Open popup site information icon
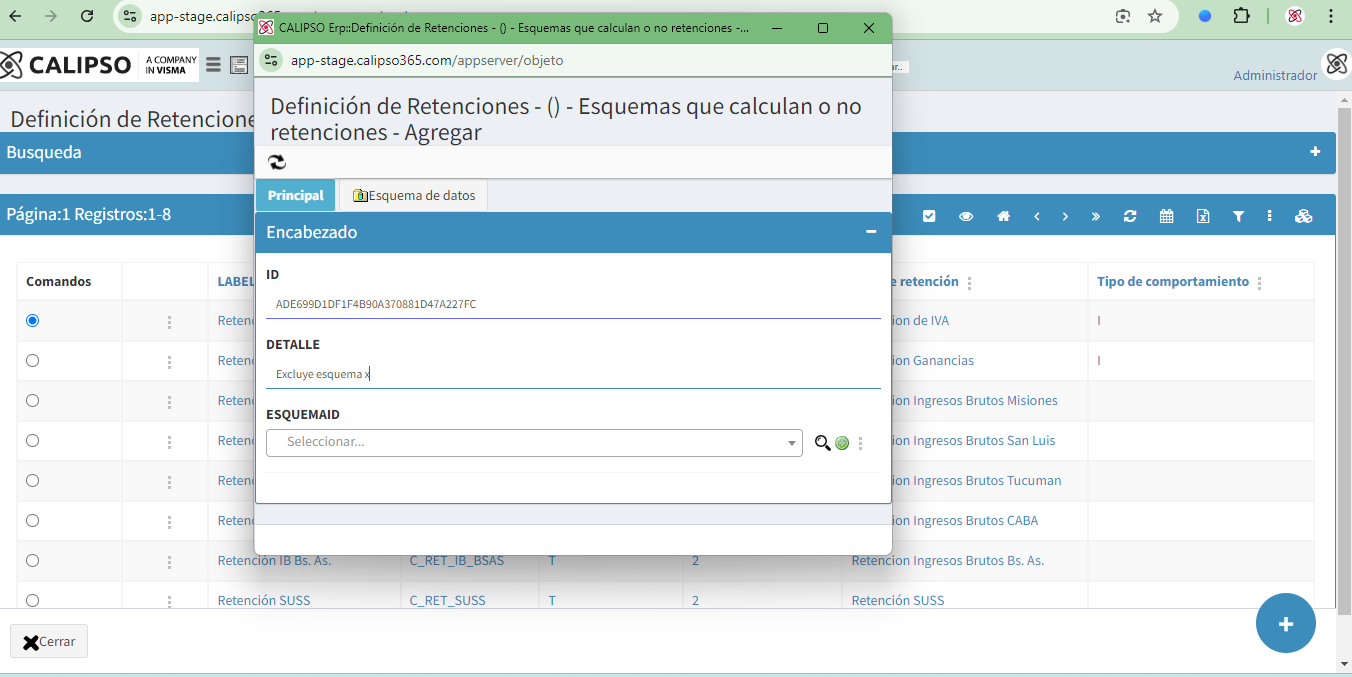The width and height of the screenshot is (1352, 677). (x=272, y=60)
